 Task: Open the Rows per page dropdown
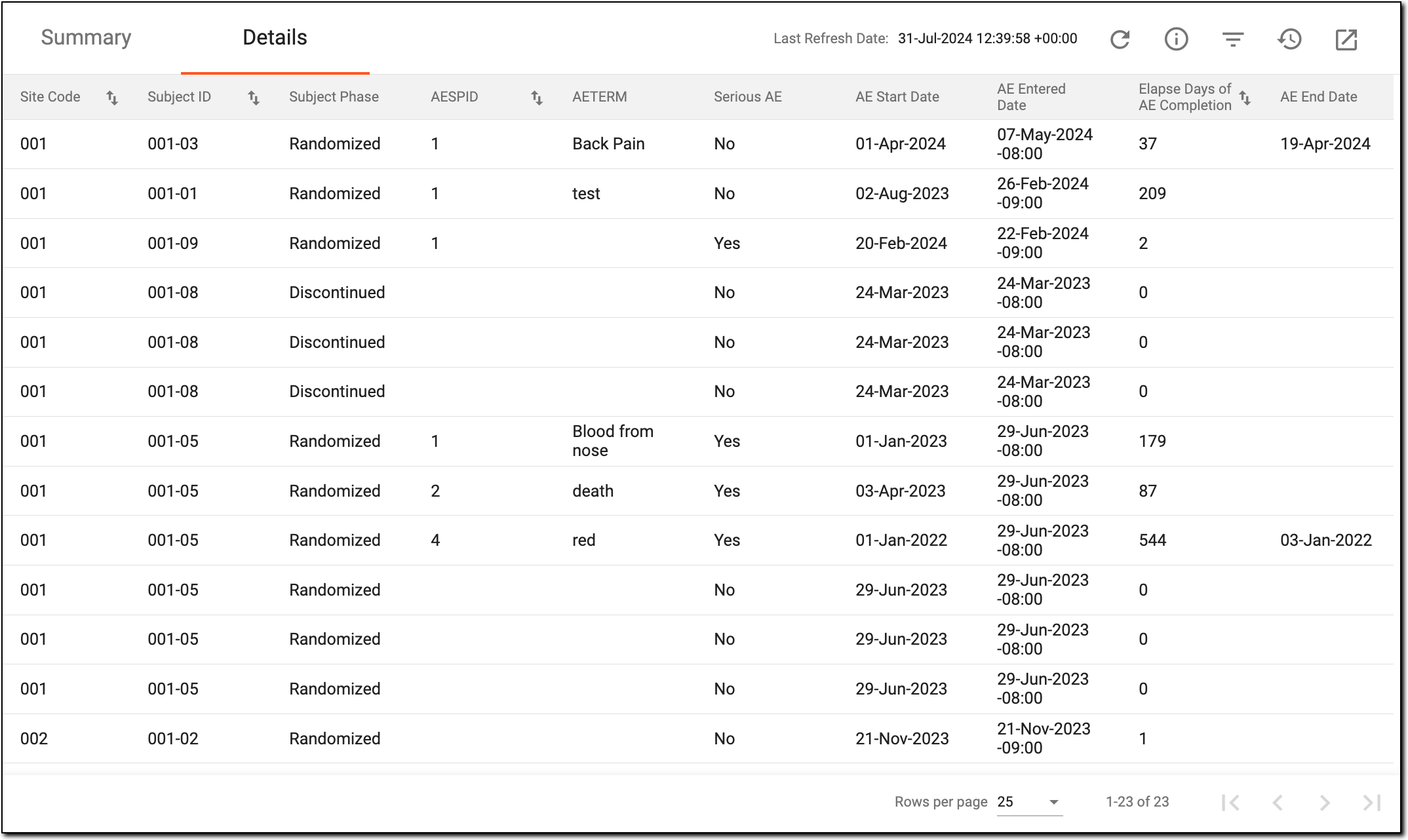point(1029,802)
